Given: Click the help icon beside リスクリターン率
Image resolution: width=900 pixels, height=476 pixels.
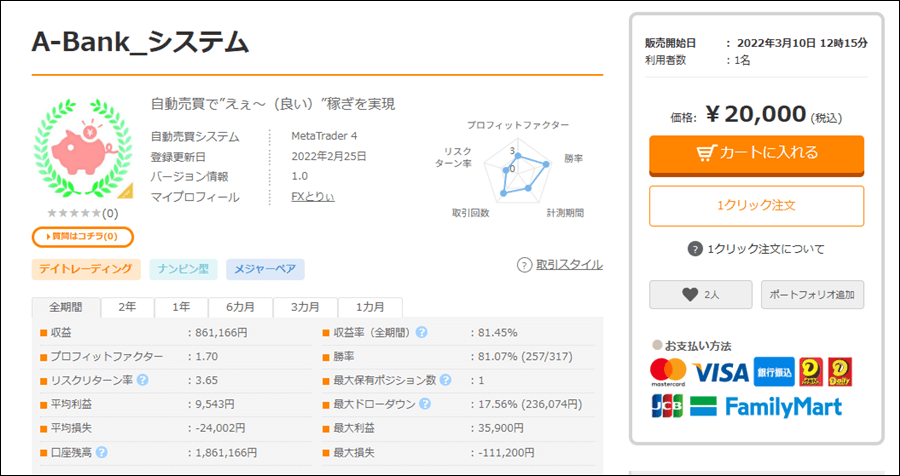Looking at the screenshot, I should [143, 380].
